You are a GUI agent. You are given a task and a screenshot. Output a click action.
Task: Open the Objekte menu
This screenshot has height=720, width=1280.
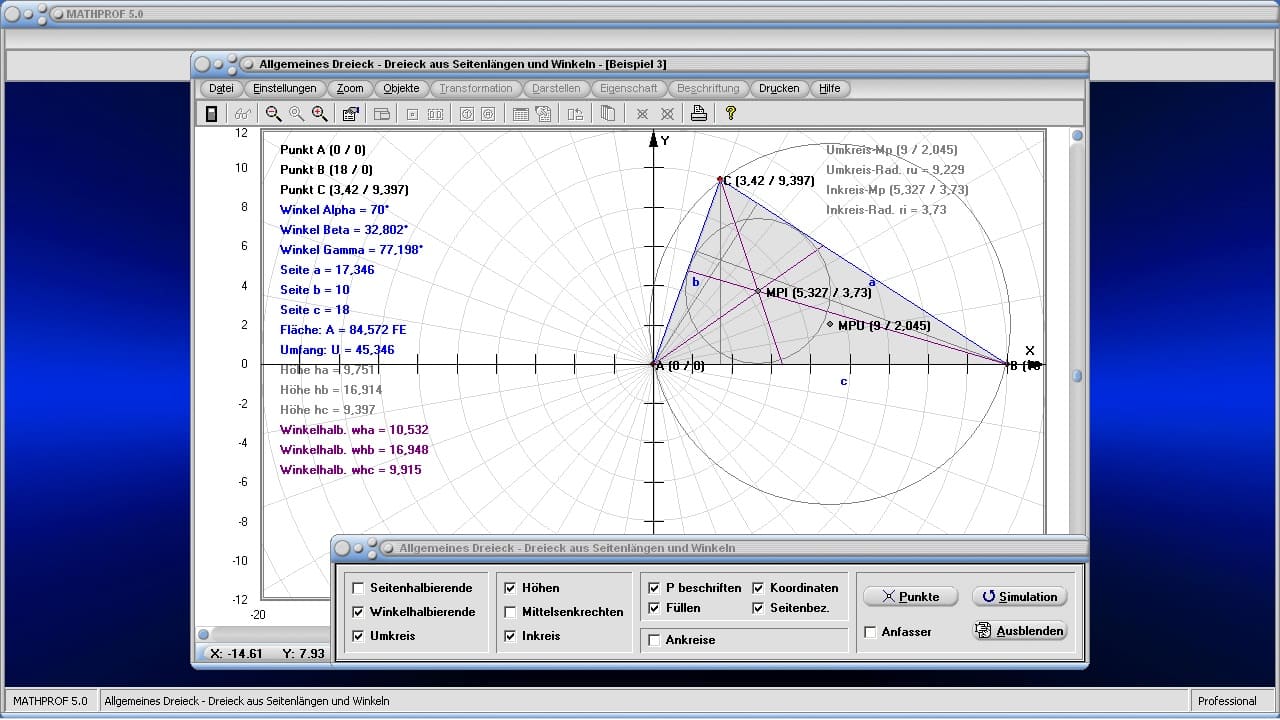(401, 88)
